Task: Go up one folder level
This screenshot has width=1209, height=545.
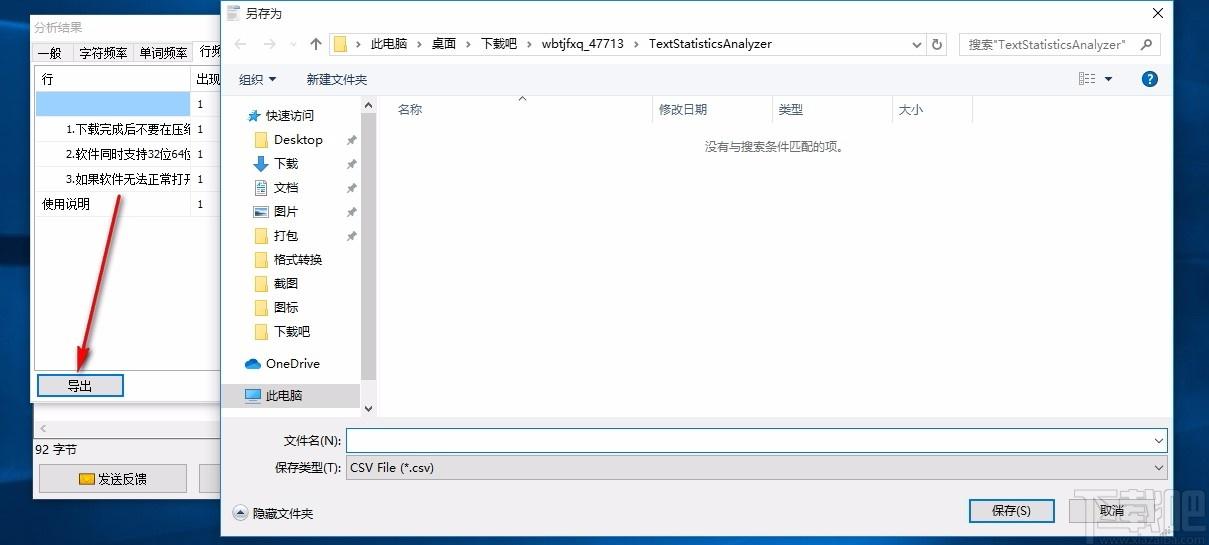Action: click(316, 44)
